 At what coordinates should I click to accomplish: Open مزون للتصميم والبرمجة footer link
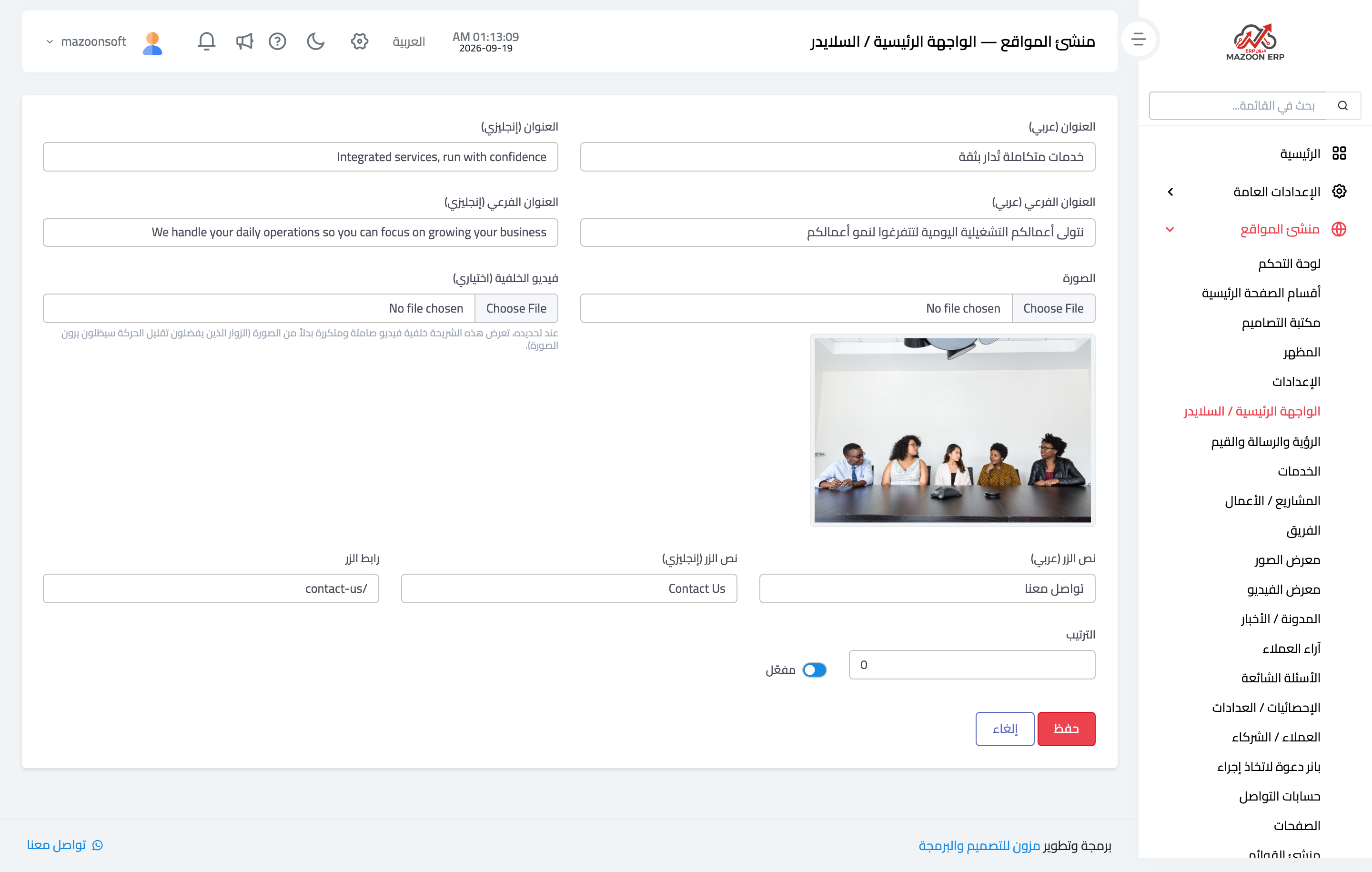point(979,846)
